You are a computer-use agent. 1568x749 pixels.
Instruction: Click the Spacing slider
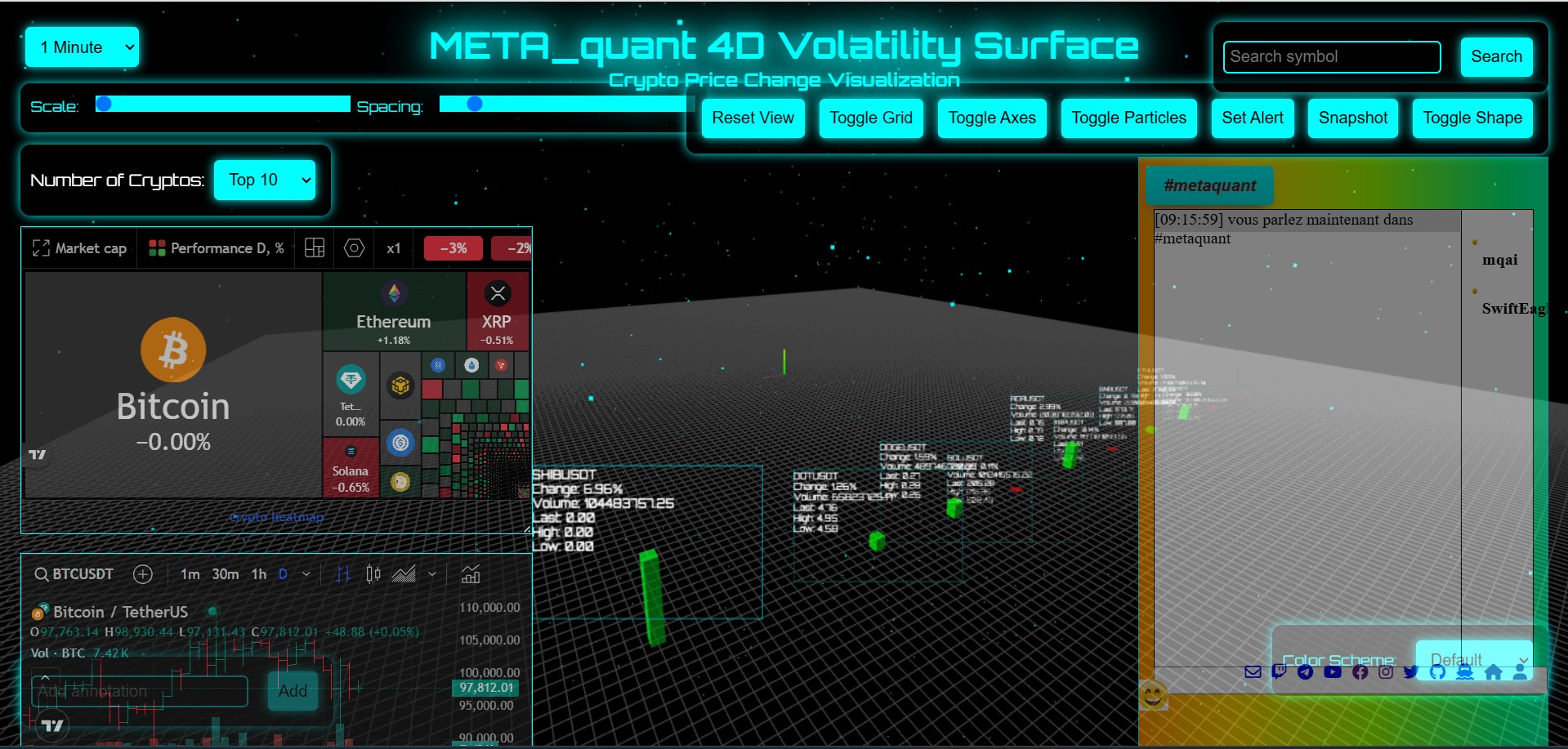pos(567,104)
